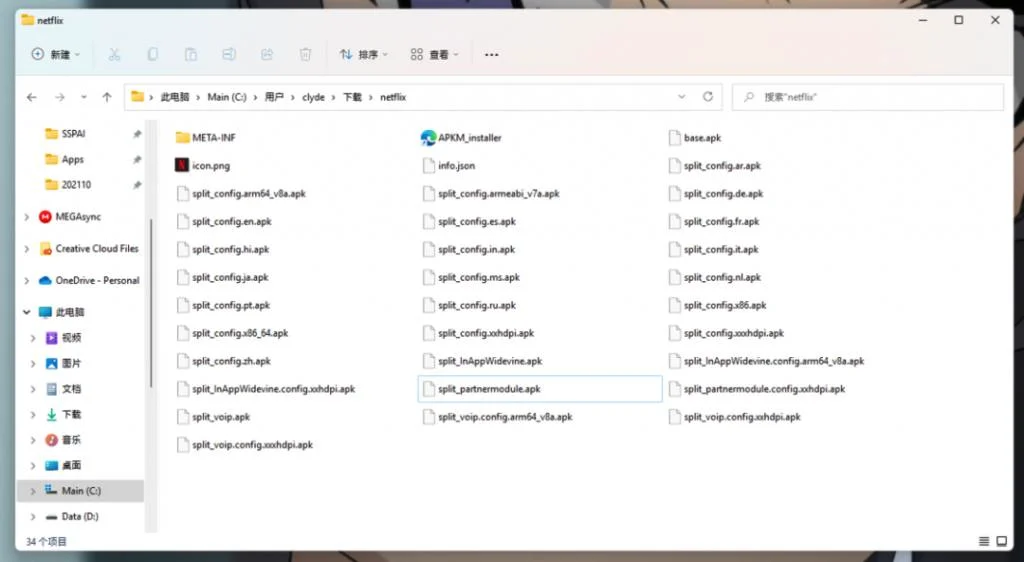Image resolution: width=1024 pixels, height=562 pixels.
Task: Click the Copy icon in toolbar
Action: click(152, 55)
